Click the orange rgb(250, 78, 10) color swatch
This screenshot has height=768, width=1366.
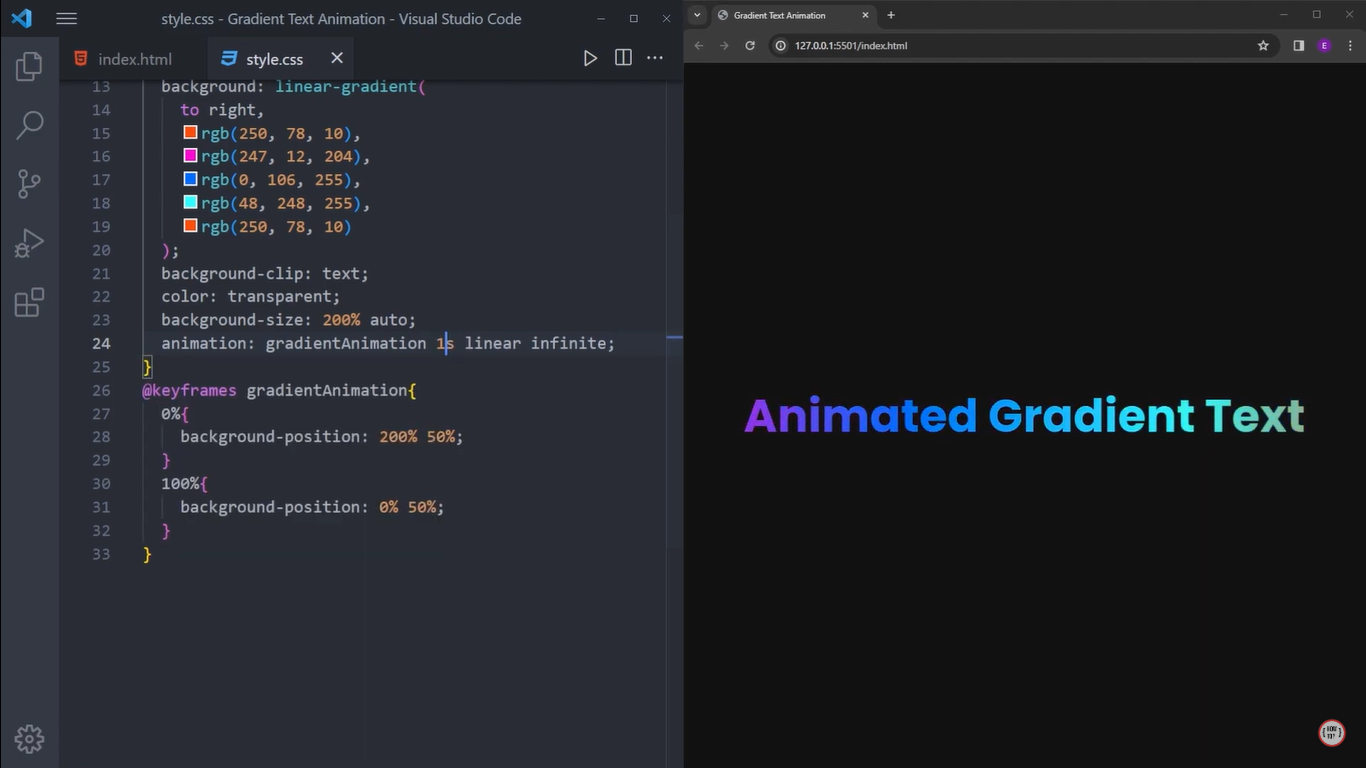pyautogui.click(x=189, y=132)
